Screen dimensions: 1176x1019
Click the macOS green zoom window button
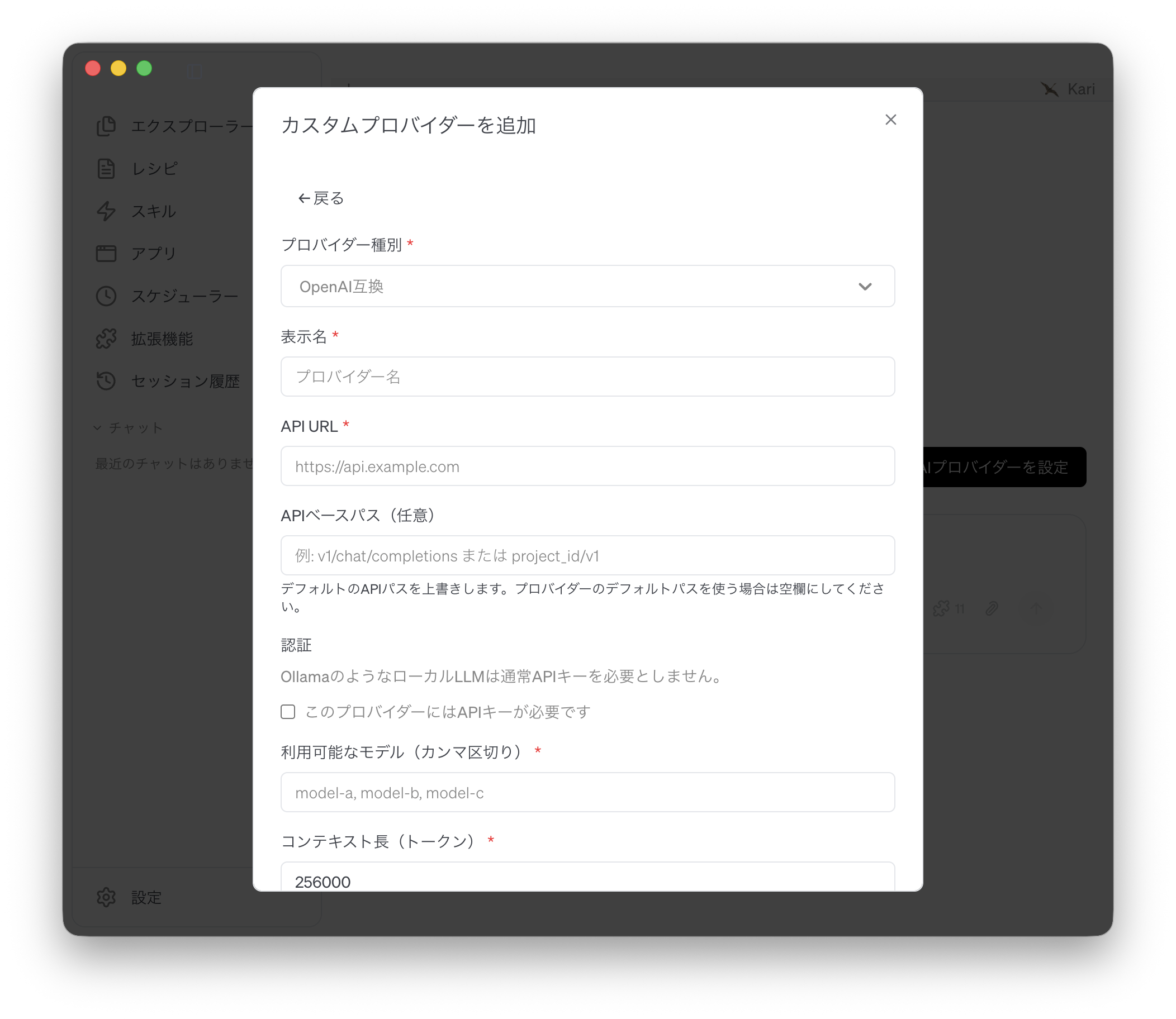coord(144,68)
